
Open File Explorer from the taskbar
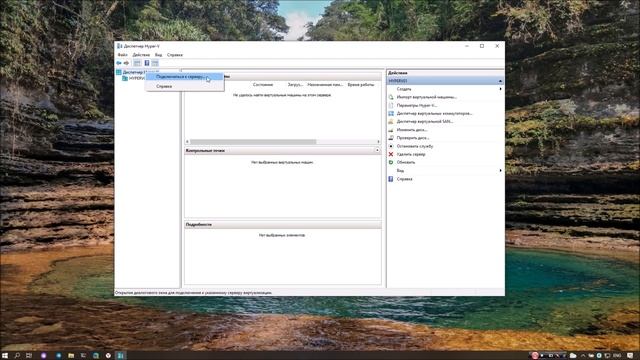(x=71, y=356)
